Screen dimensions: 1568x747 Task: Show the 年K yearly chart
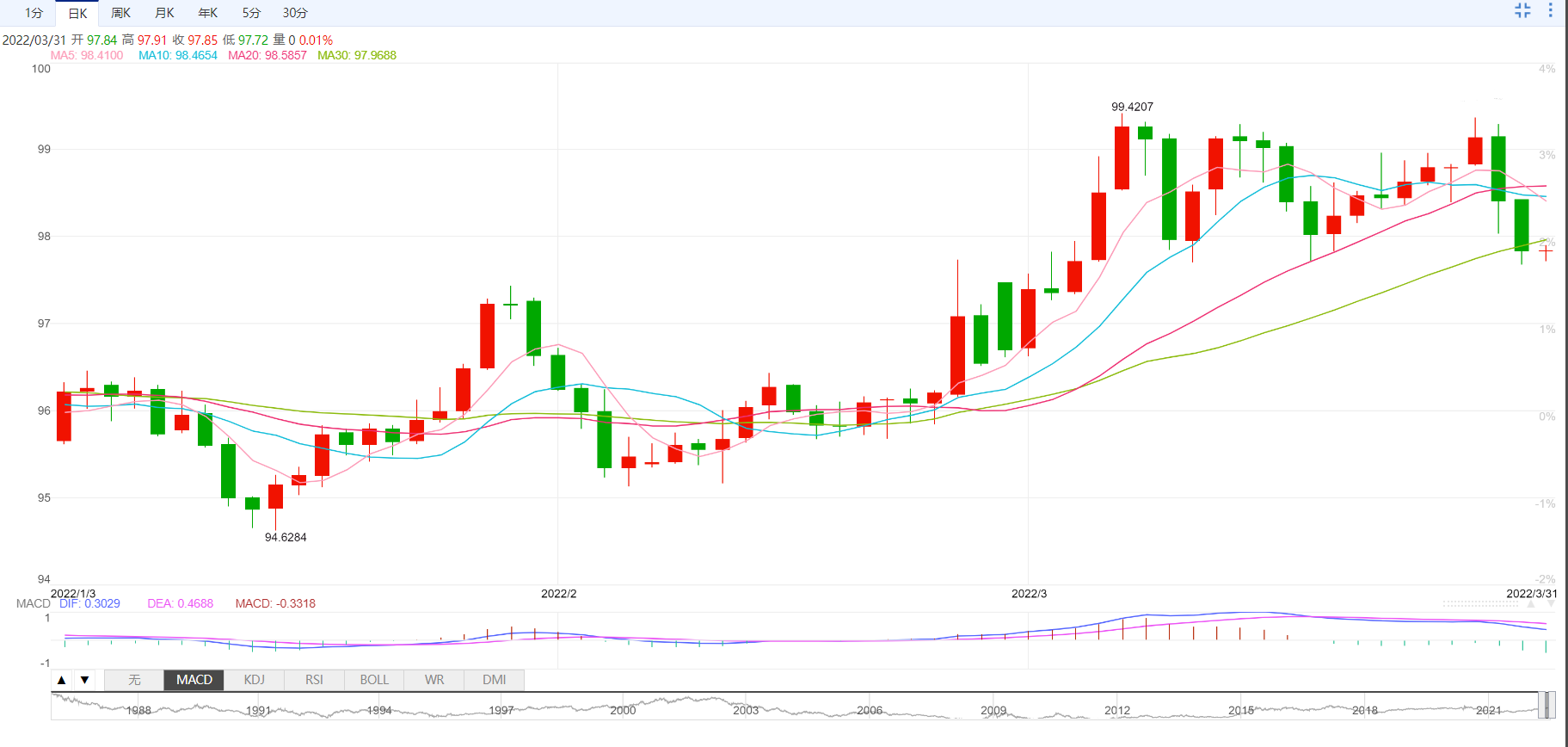coord(207,13)
